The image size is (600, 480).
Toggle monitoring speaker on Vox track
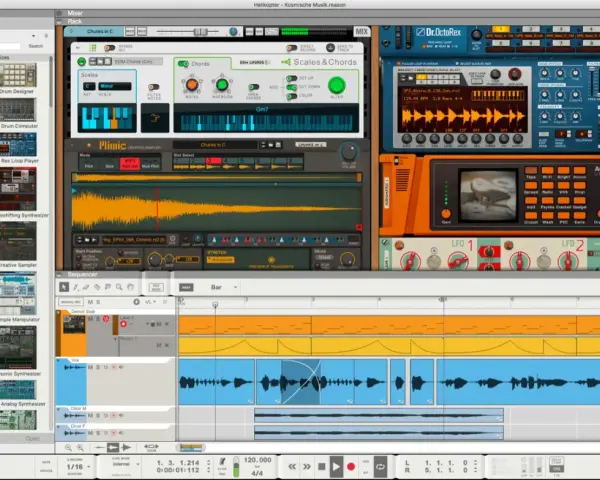pyautogui.click(x=121, y=367)
